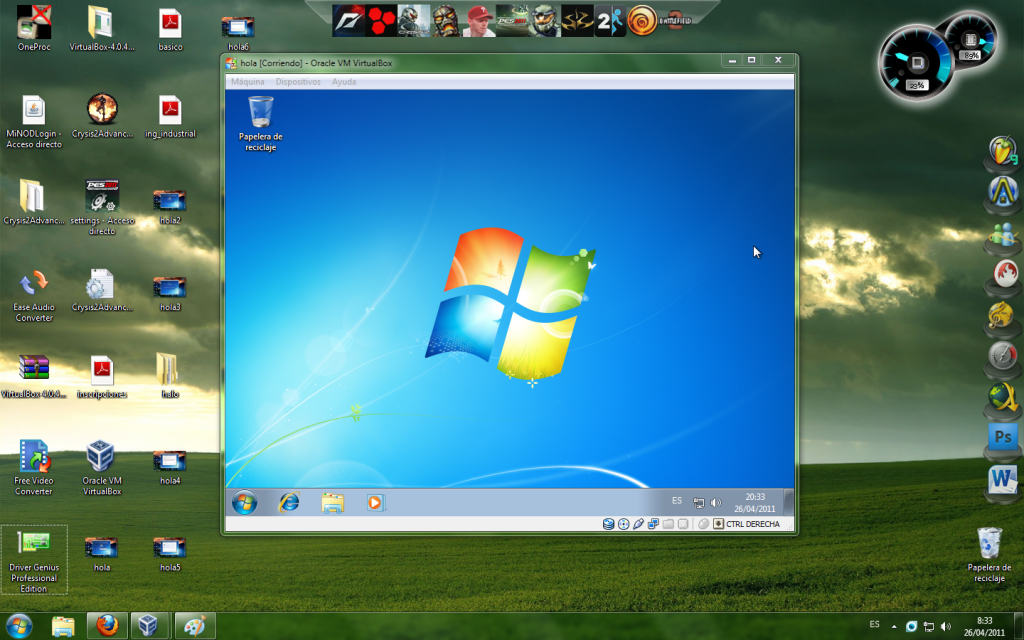This screenshot has height=640, width=1024.
Task: Click the guest clock showing 20:33
Action: pyautogui.click(x=754, y=502)
